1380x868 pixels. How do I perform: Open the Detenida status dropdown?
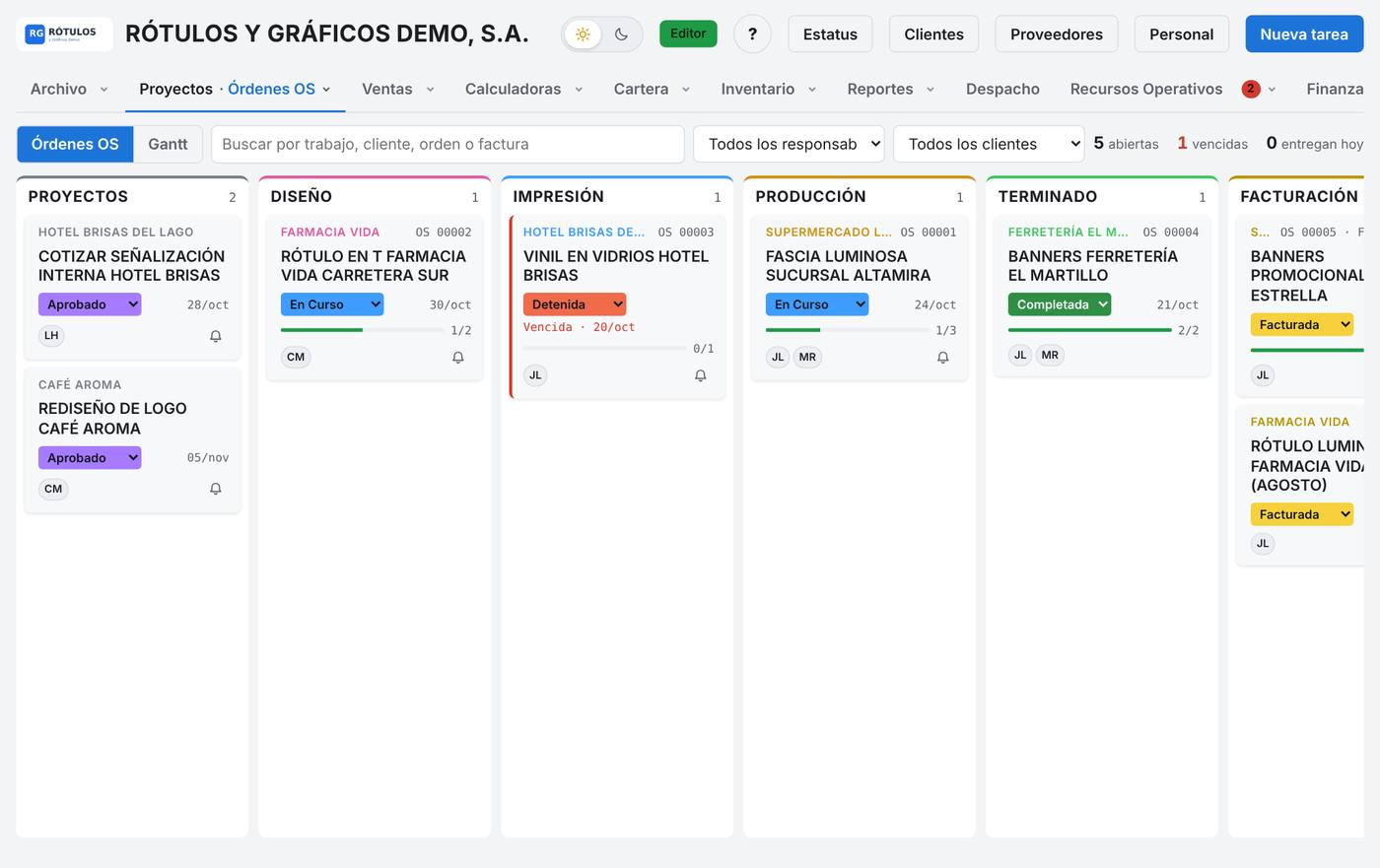(x=575, y=304)
